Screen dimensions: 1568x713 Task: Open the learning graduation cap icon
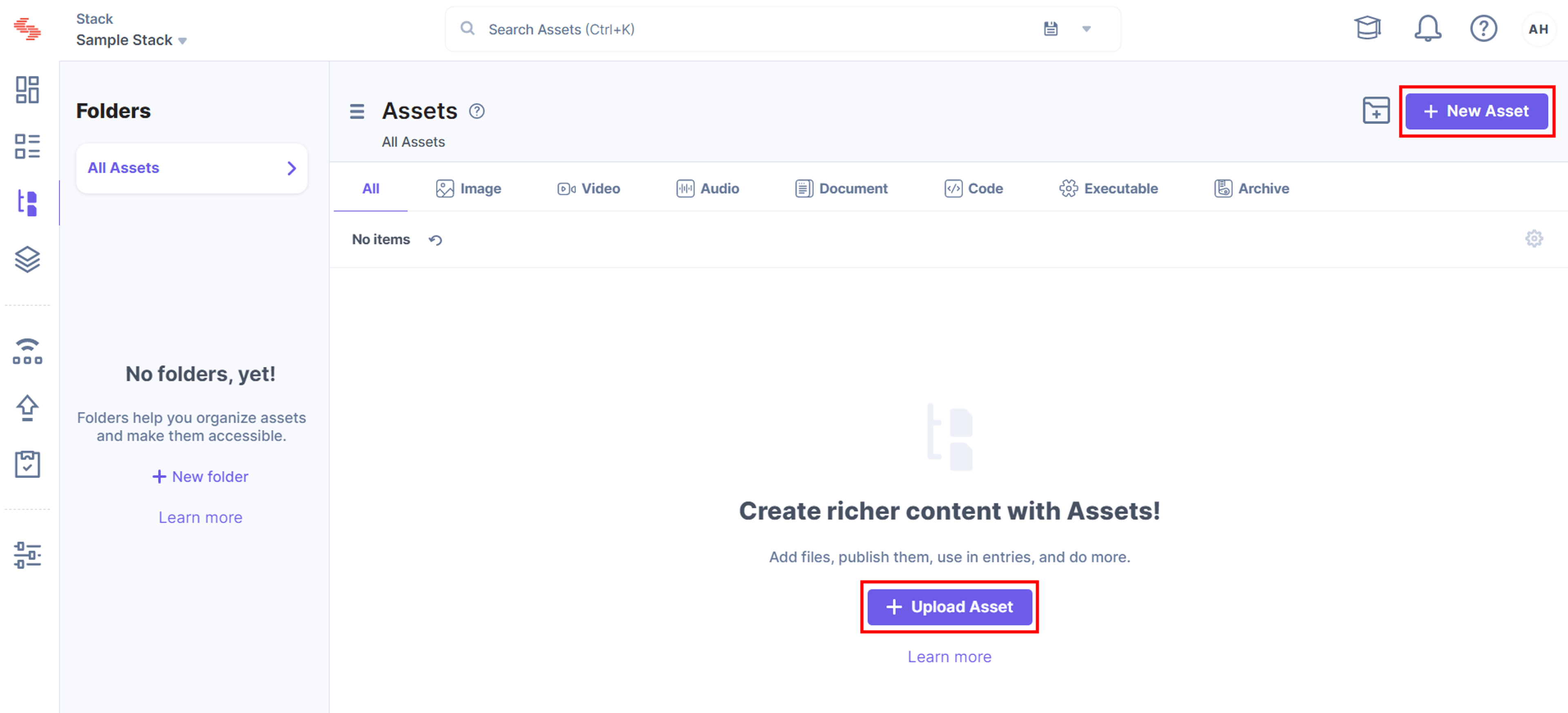[x=1367, y=28]
